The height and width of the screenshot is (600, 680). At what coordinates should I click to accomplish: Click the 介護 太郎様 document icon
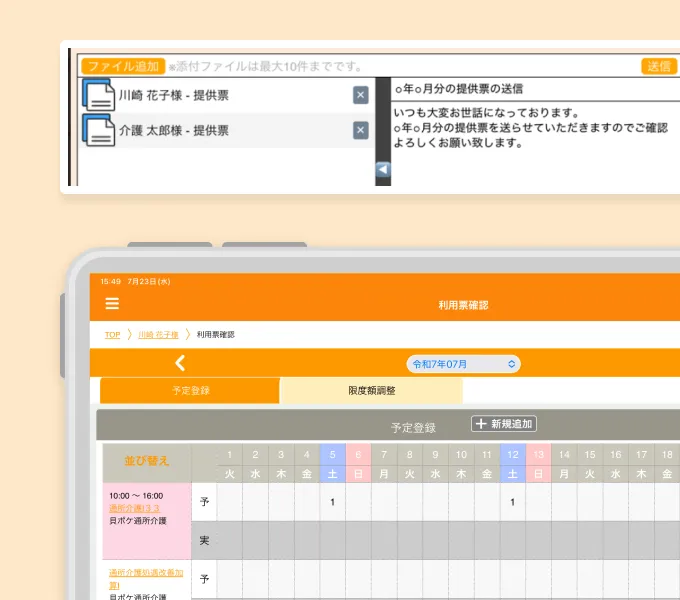[x=98, y=130]
